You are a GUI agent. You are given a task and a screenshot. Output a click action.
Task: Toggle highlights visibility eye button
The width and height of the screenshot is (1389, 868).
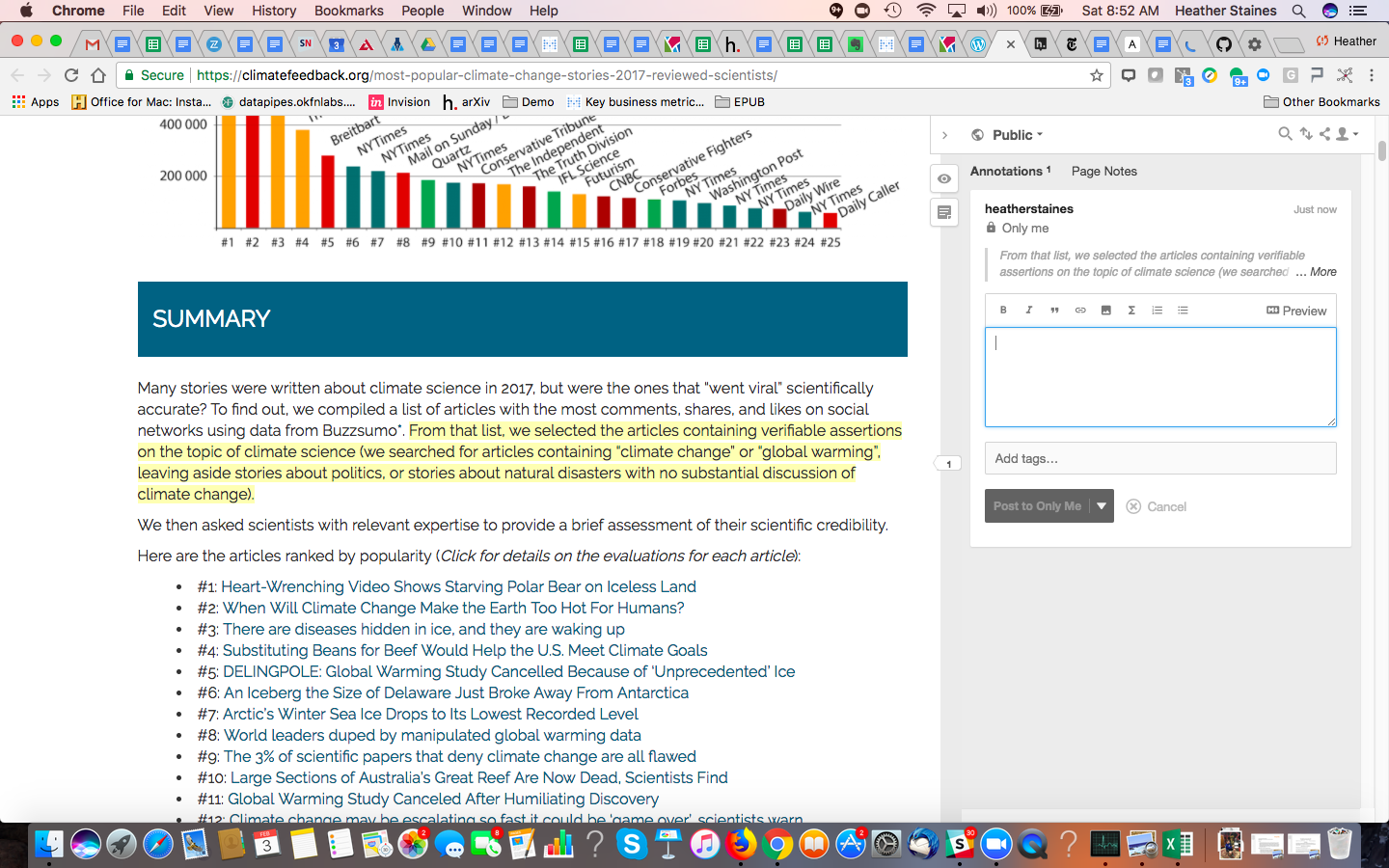point(944,178)
